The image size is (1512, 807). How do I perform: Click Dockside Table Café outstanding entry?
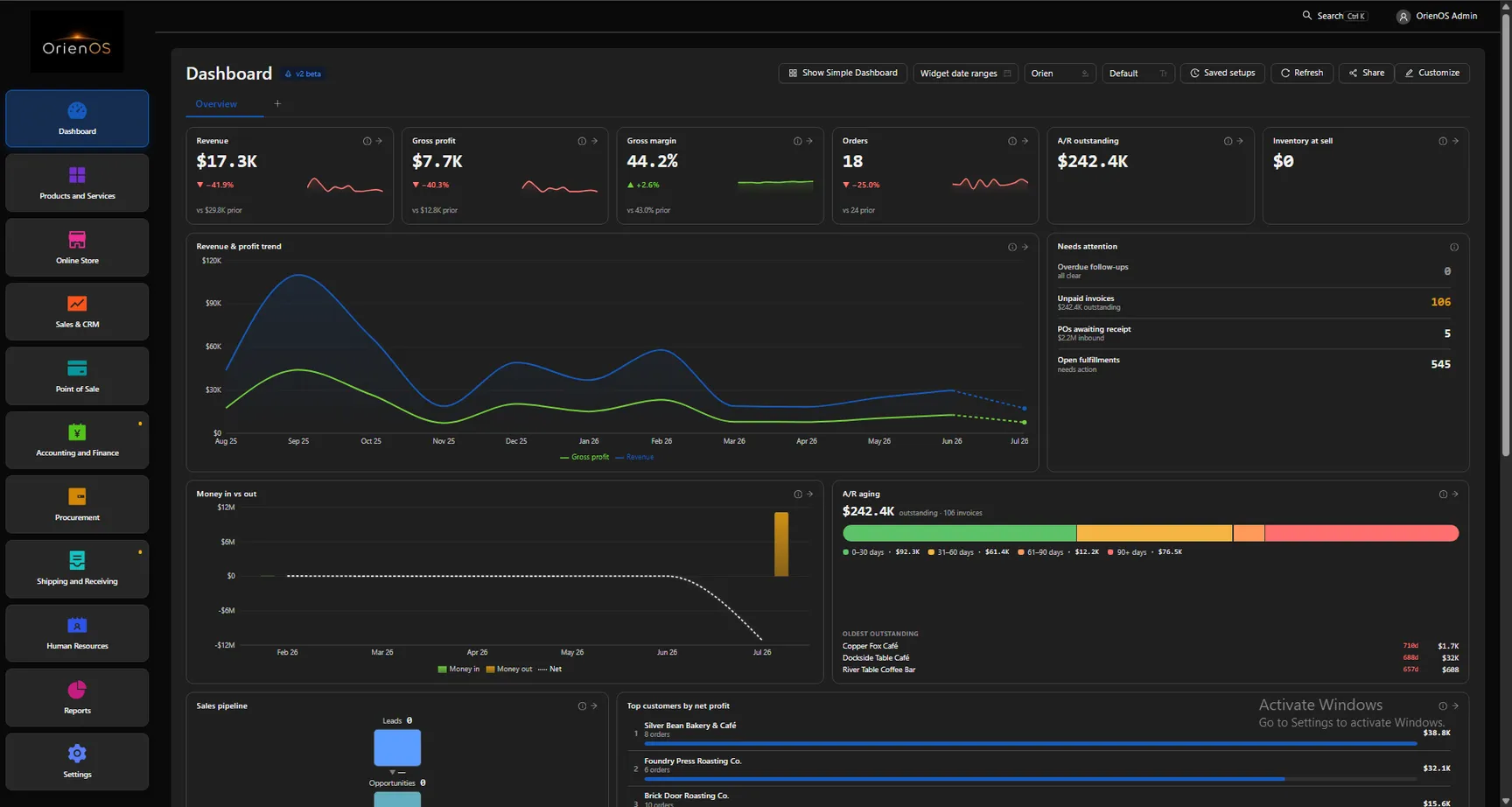click(1151, 658)
